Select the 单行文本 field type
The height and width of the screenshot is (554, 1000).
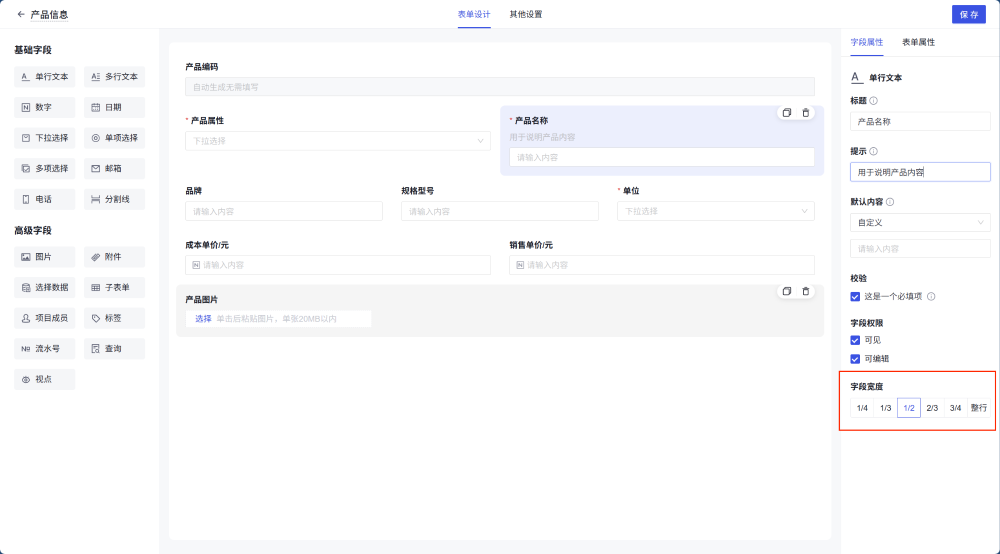(x=45, y=76)
